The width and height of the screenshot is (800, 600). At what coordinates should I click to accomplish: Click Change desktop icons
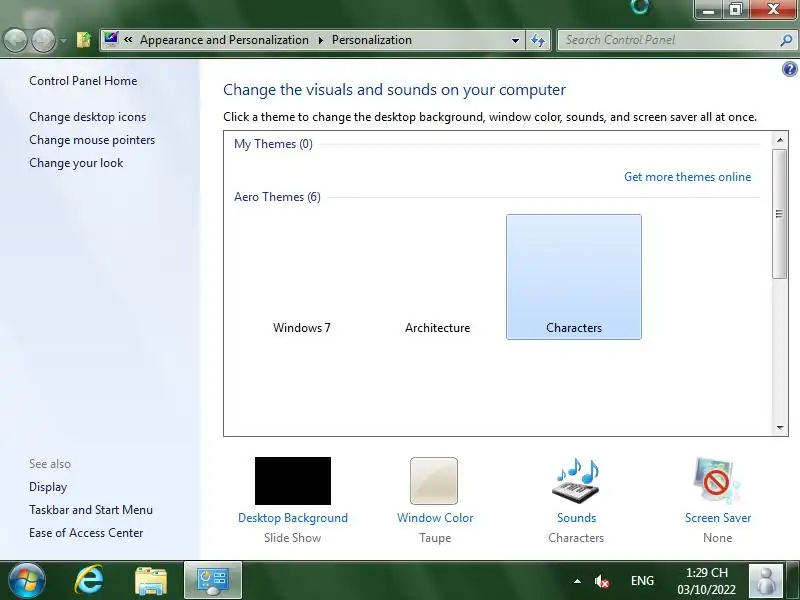coord(87,117)
